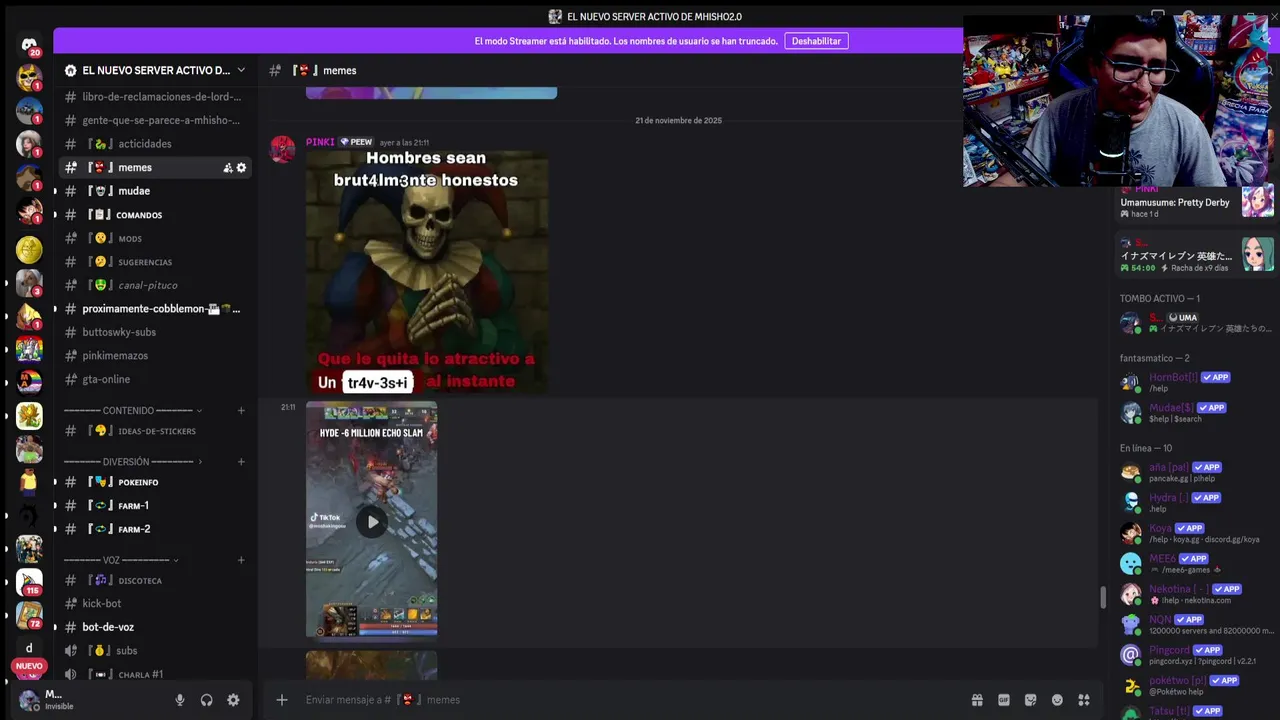Viewport: 1280px width, 720px height.
Task: Open kick-bot channel
Action: point(155,604)
